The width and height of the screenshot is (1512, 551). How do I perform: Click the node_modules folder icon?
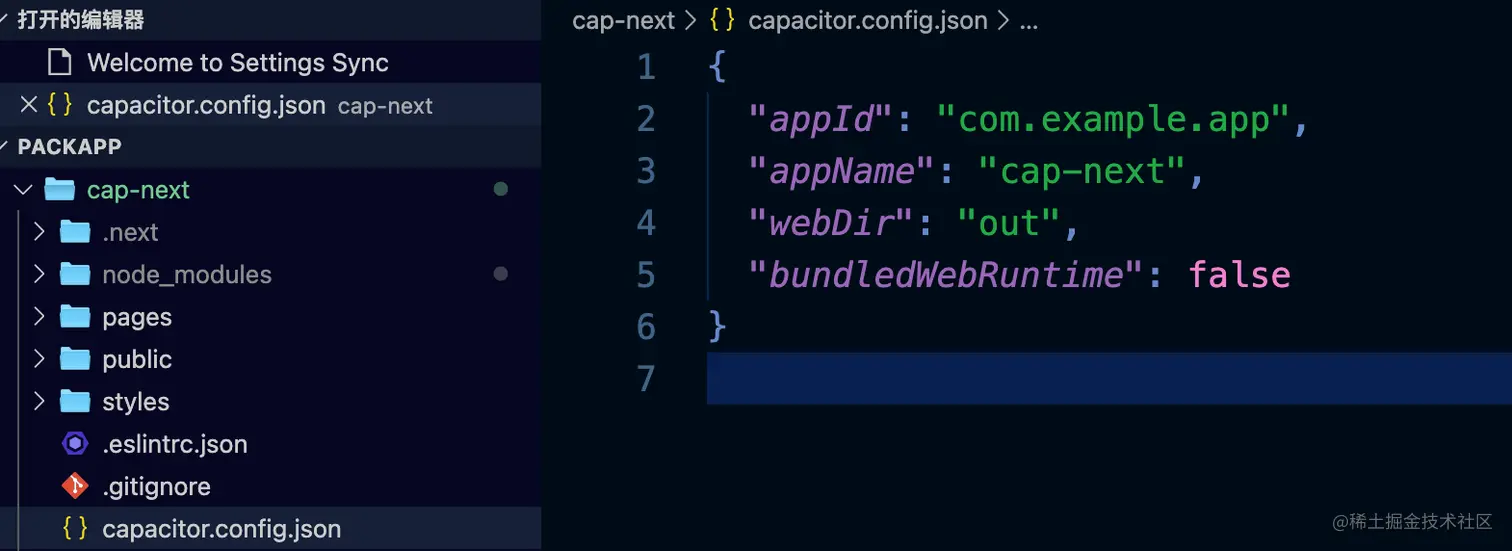(x=76, y=274)
